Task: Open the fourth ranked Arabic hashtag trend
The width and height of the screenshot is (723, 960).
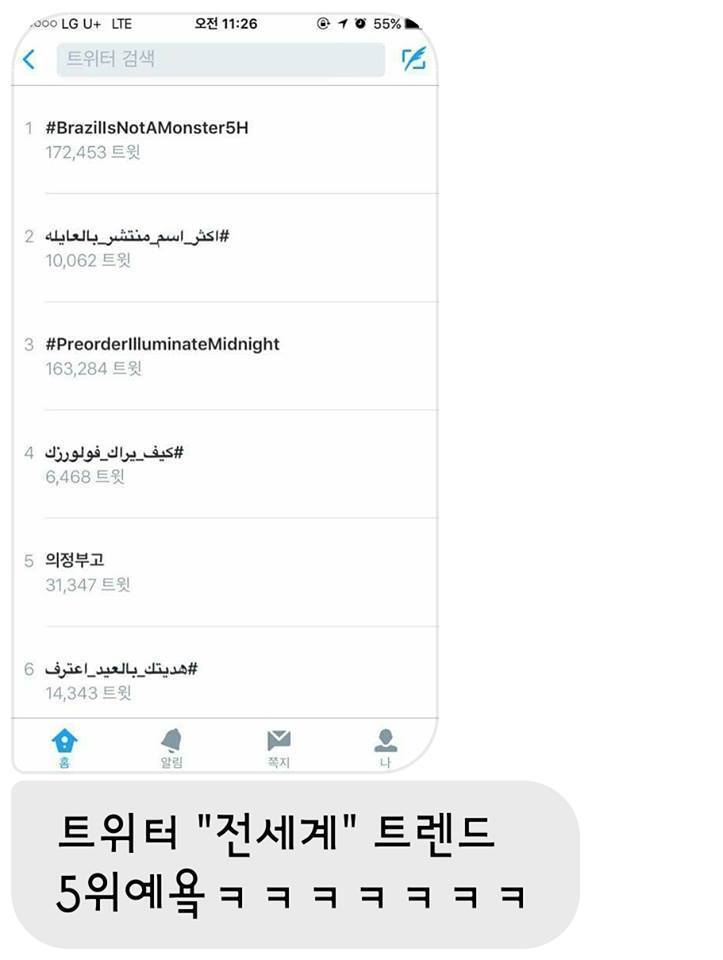Action: click(x=225, y=464)
